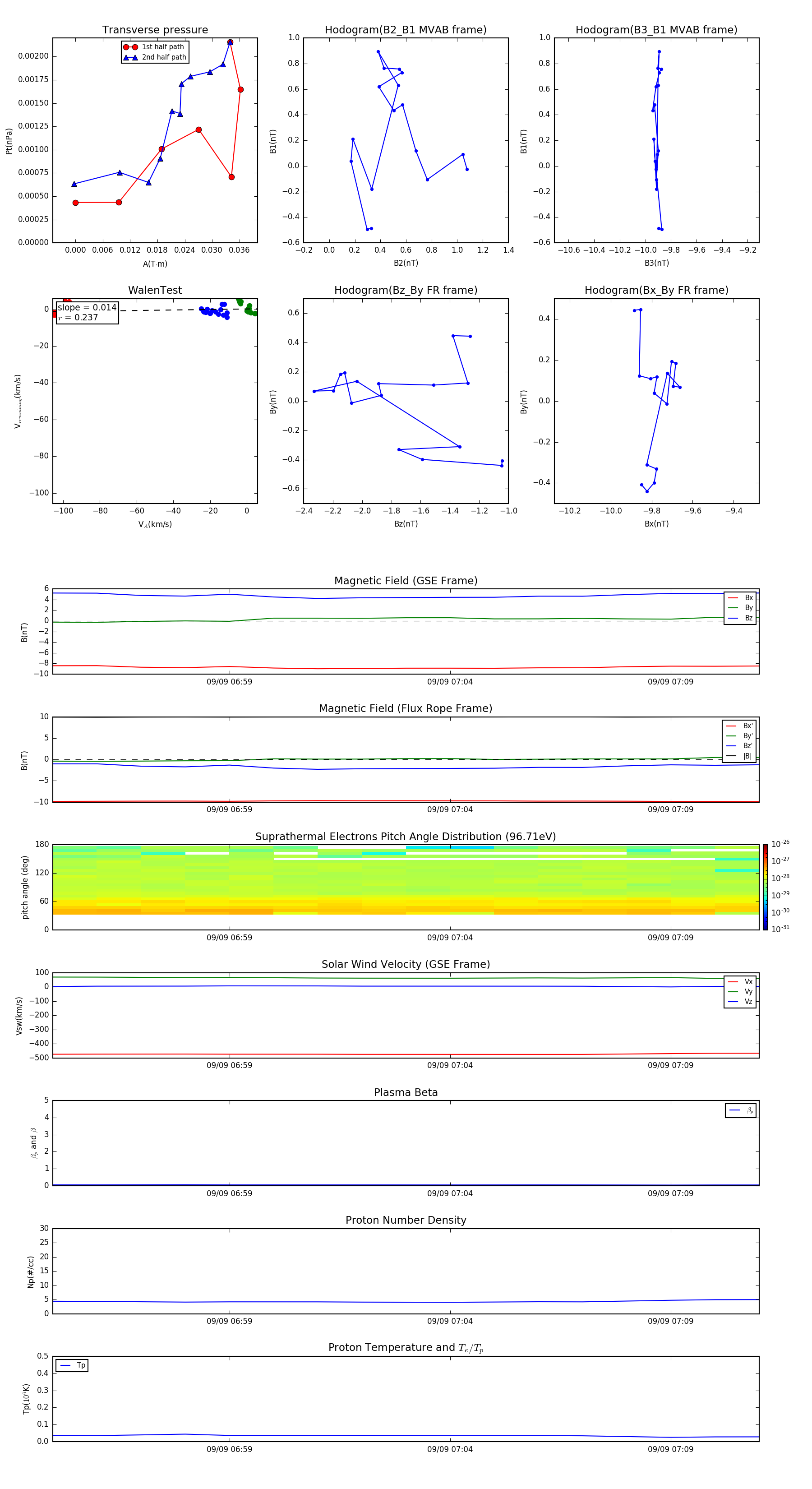Click the red Vx line in solar wind panel
This screenshot has height=1489, width=812.
pyautogui.click(x=405, y=1054)
